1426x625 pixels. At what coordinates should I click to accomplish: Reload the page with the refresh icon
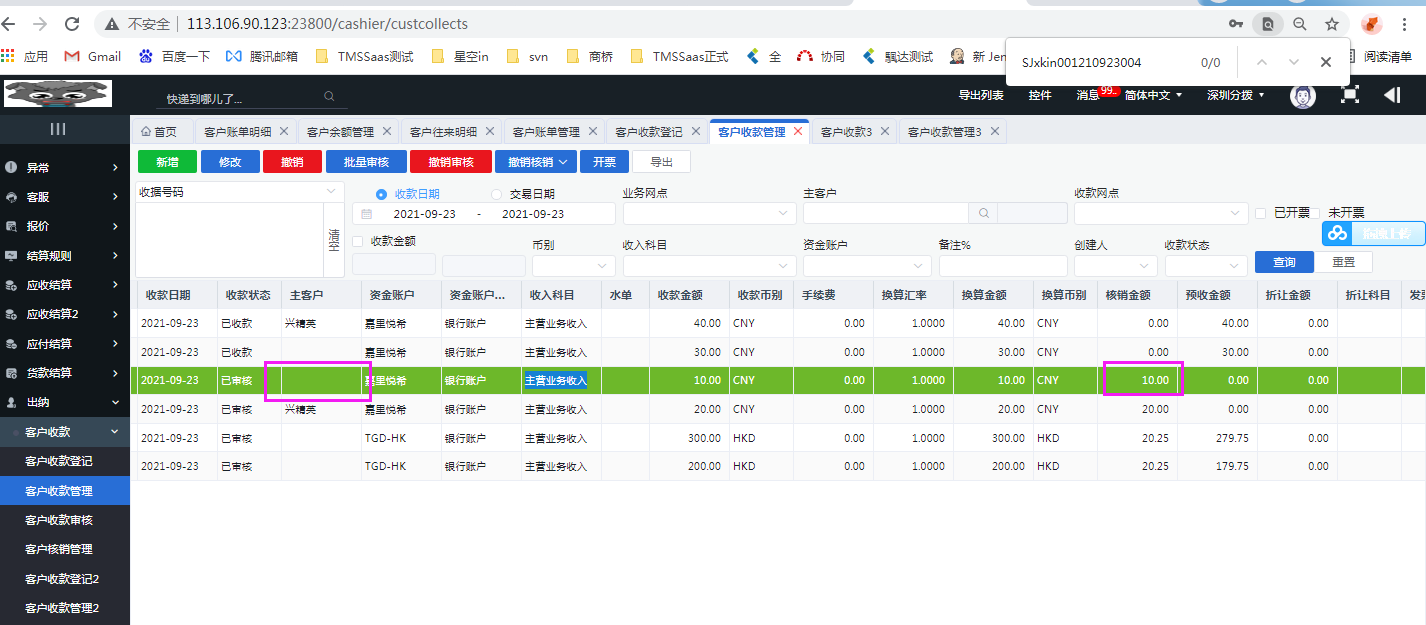(x=72, y=23)
